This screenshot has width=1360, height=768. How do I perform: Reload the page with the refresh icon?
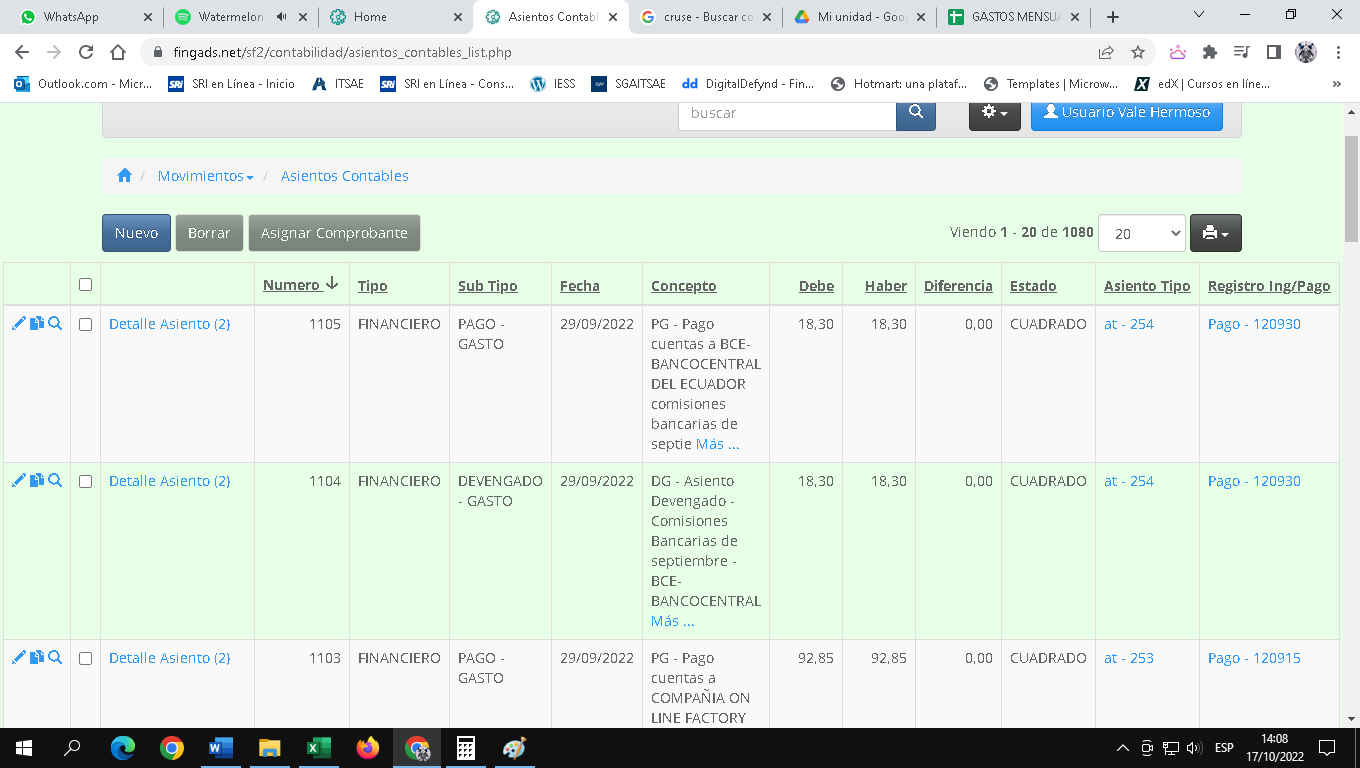pos(86,52)
